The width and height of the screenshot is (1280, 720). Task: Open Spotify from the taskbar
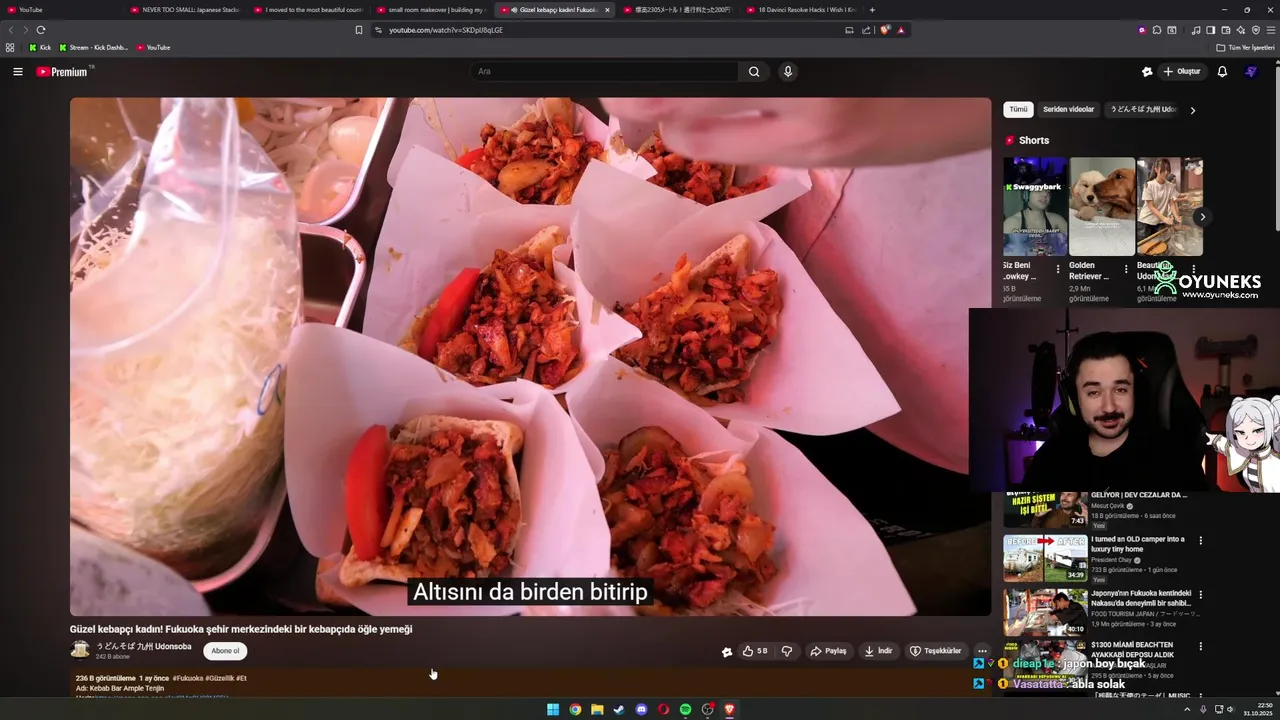[x=685, y=709]
